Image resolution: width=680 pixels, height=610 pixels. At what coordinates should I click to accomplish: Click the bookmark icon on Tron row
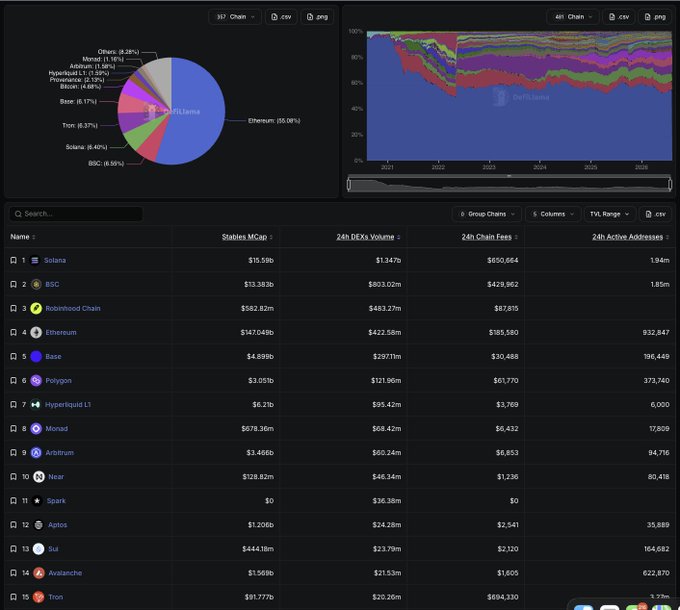[13, 597]
